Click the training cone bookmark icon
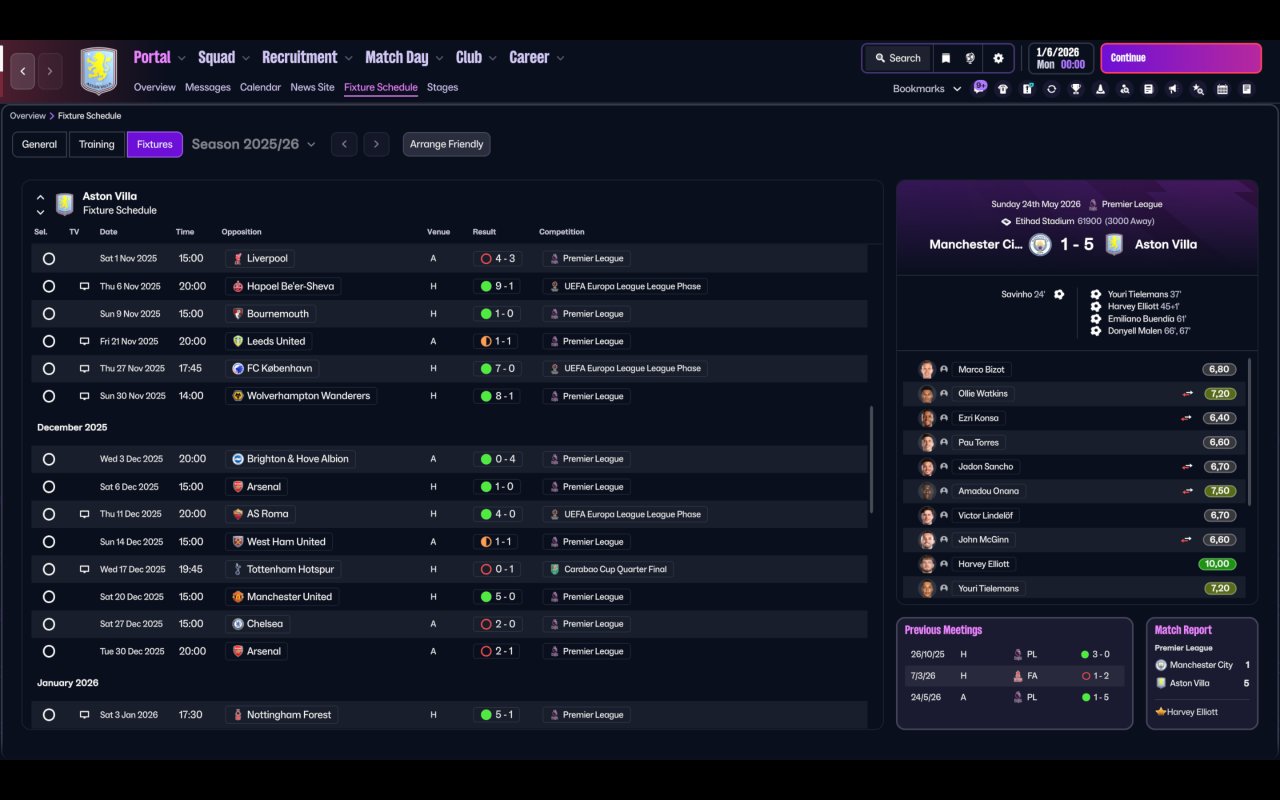This screenshot has width=1280, height=800. 1100,89
